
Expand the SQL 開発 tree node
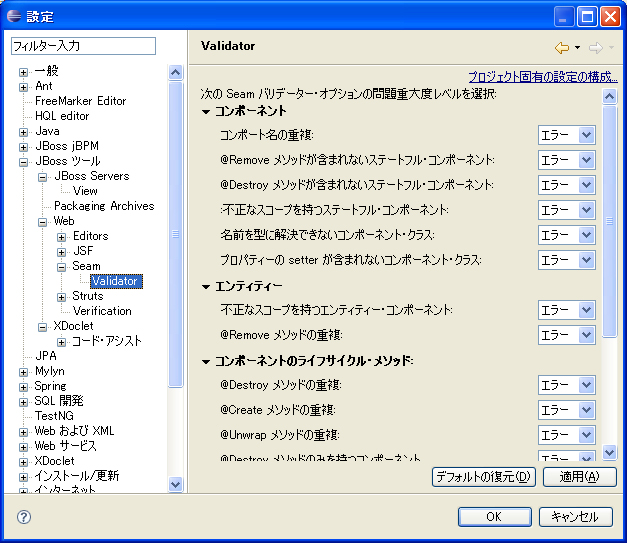[23, 402]
